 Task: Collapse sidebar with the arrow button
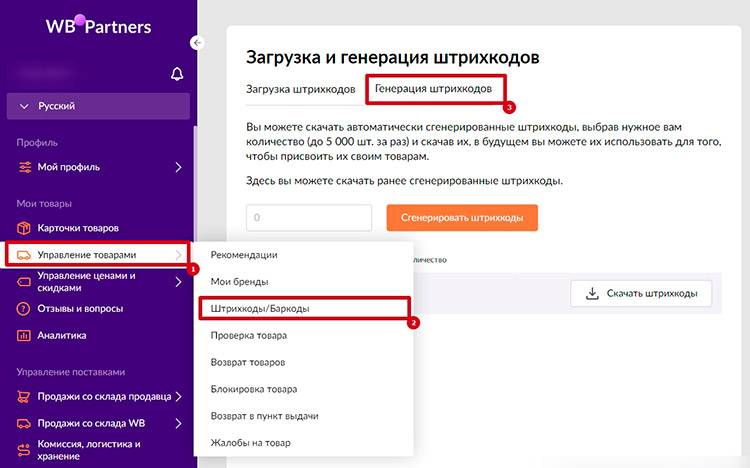coord(197,42)
